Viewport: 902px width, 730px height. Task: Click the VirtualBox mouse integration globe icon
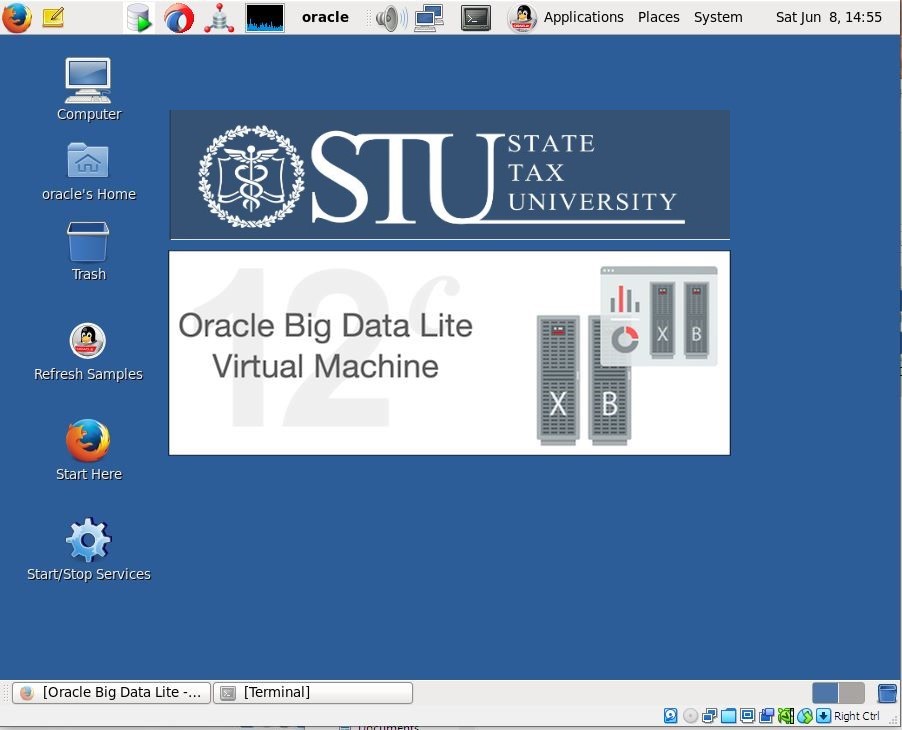coord(805,716)
